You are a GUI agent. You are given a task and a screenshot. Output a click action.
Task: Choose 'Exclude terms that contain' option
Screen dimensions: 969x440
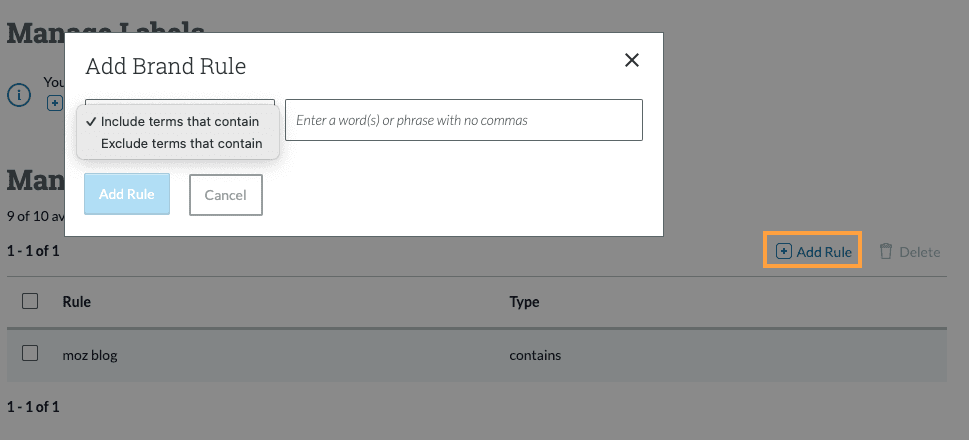[181, 143]
